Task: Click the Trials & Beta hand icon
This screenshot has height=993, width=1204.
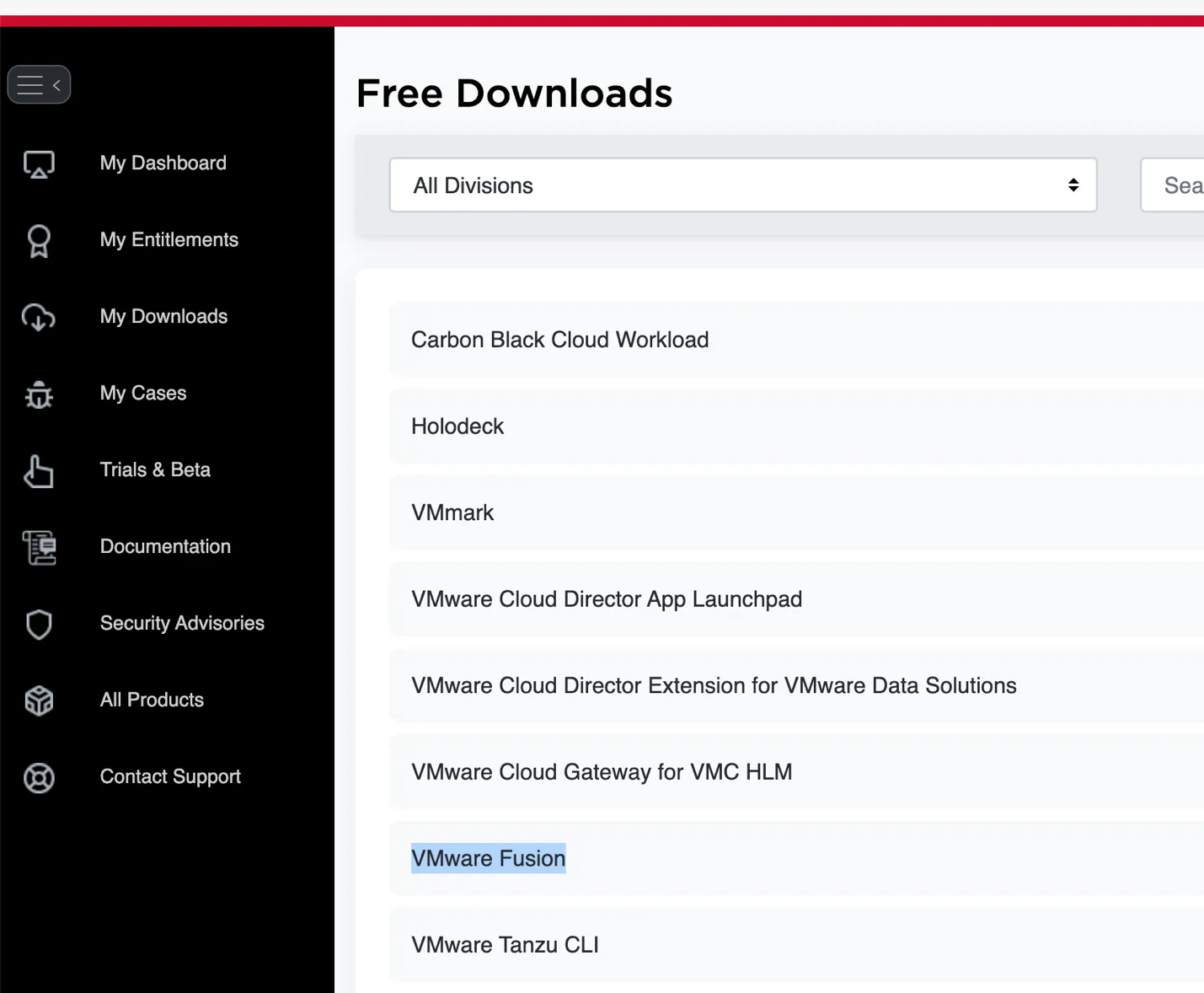Action: 39,470
